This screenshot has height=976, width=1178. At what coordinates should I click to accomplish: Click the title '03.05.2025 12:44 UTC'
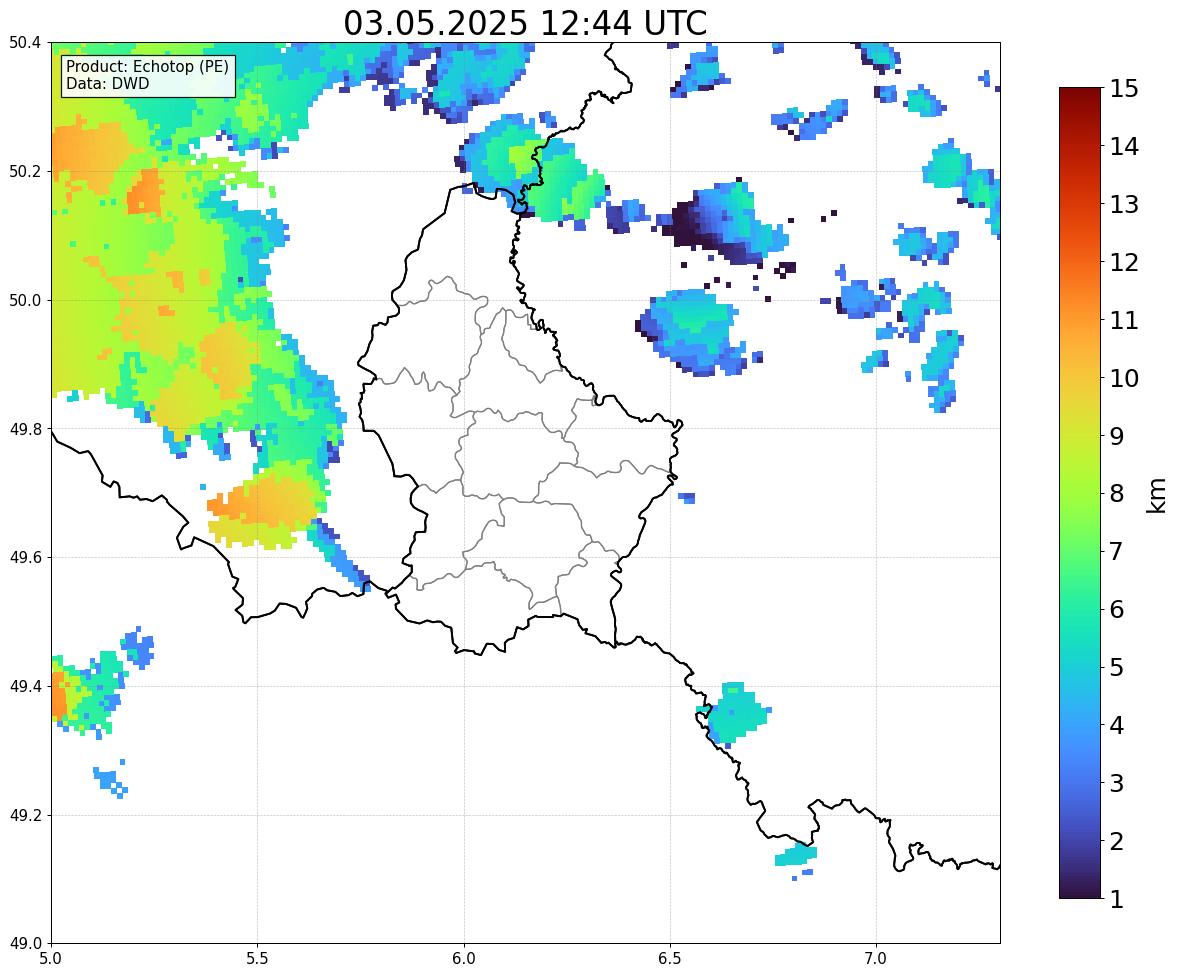(x=525, y=23)
